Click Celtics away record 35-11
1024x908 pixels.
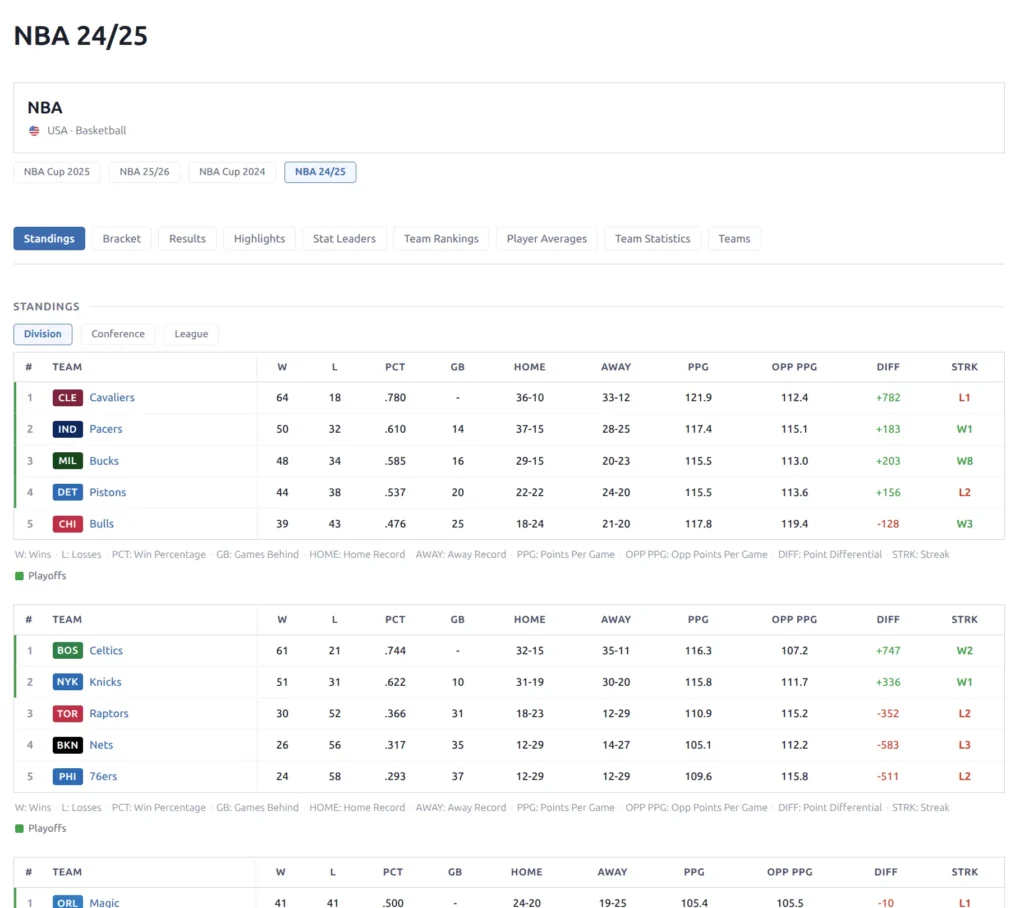click(616, 650)
